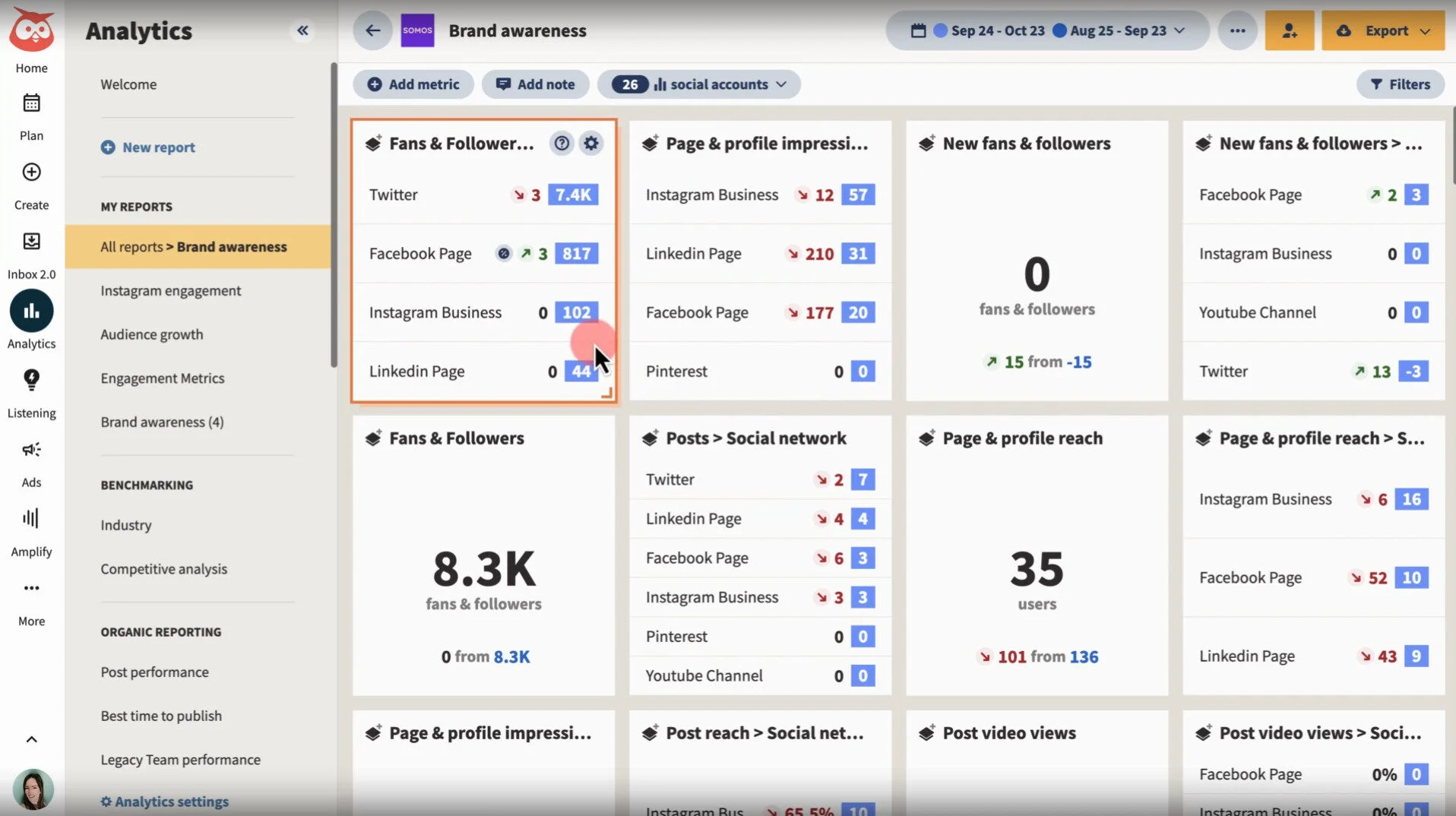Viewport: 1456px width, 816px height.
Task: Click the SOMOS brand logo thumbnail
Action: pyautogui.click(x=417, y=30)
